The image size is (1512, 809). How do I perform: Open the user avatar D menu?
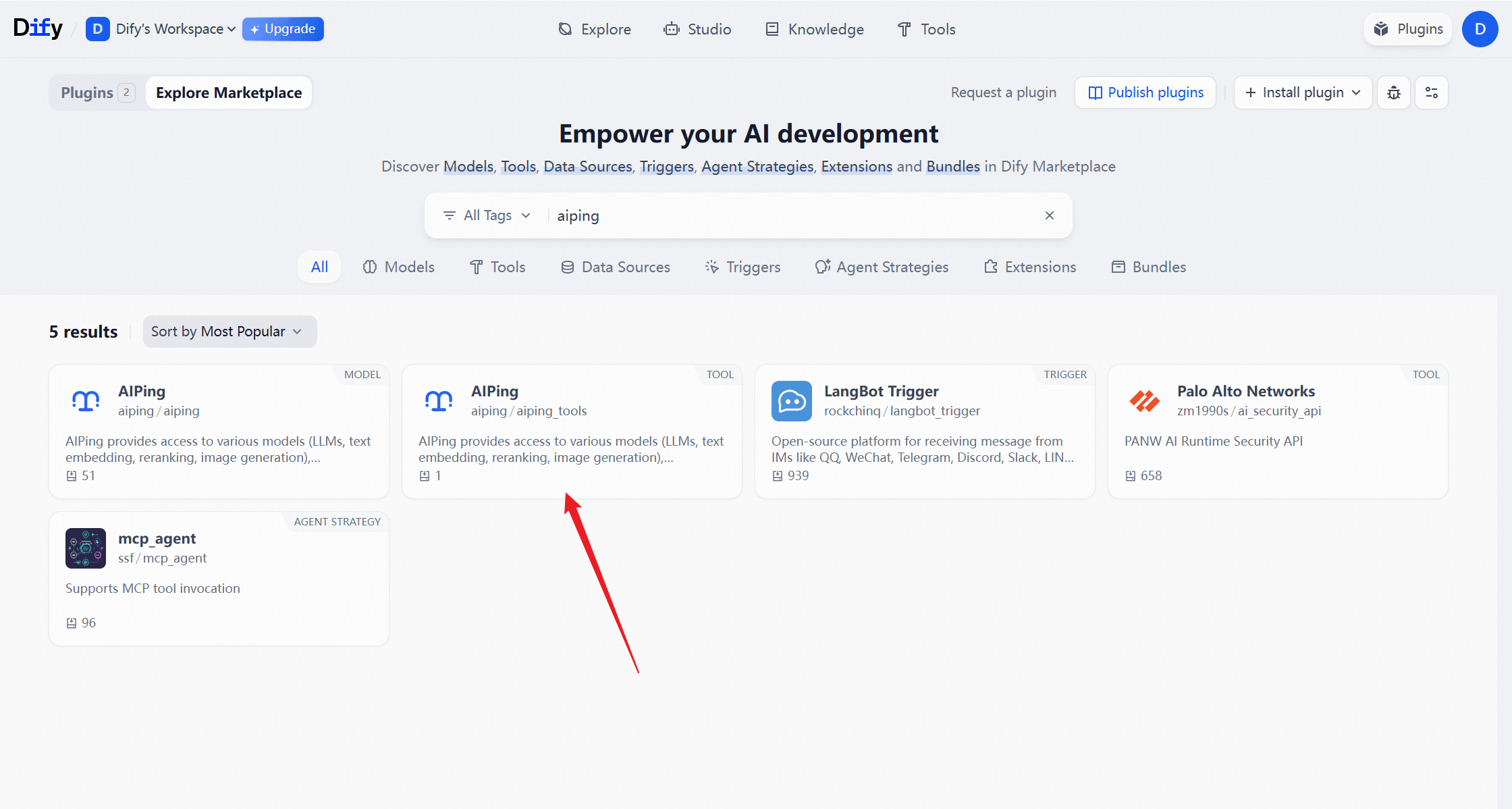click(x=1480, y=29)
